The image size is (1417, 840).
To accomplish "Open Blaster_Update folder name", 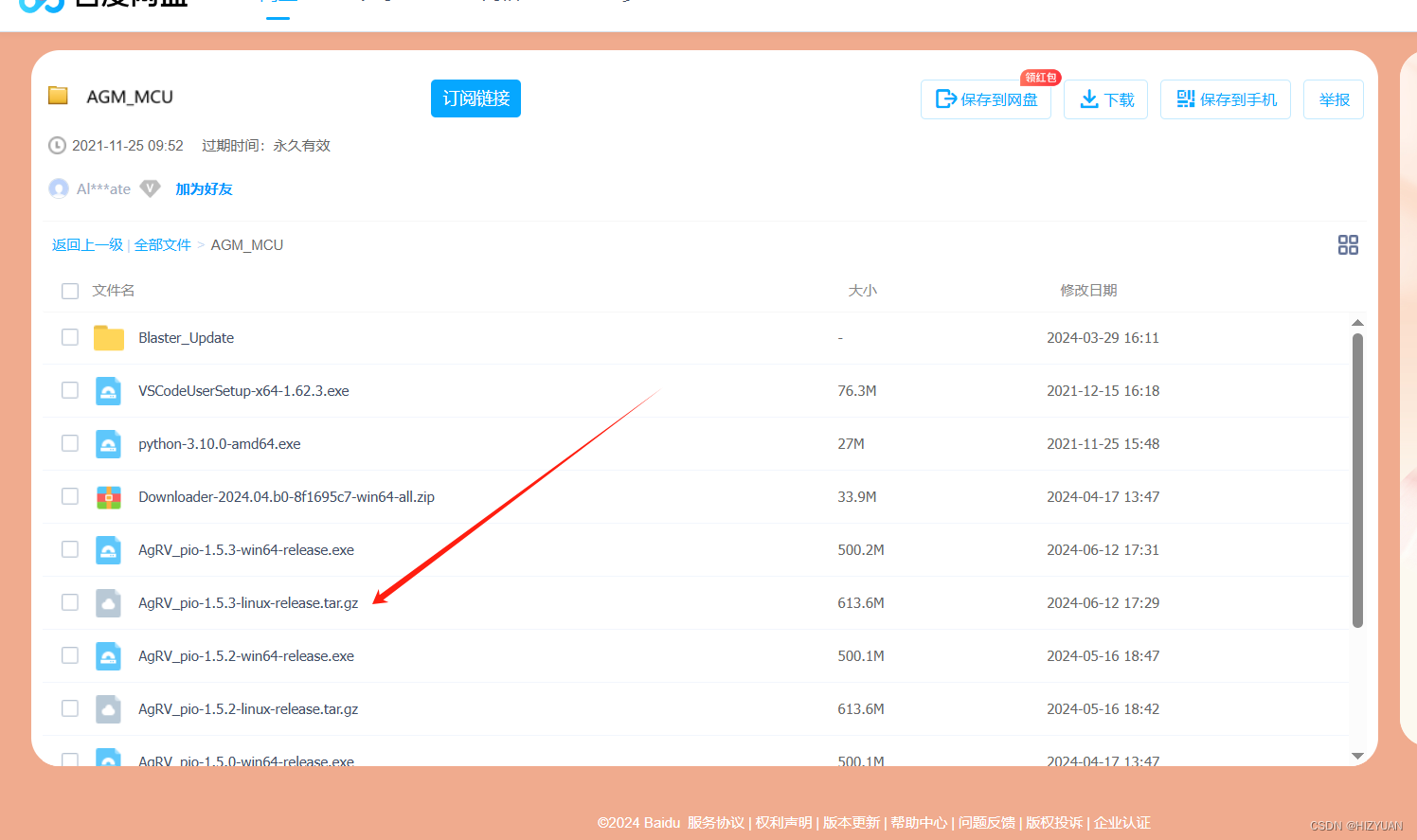I will tap(186, 338).
